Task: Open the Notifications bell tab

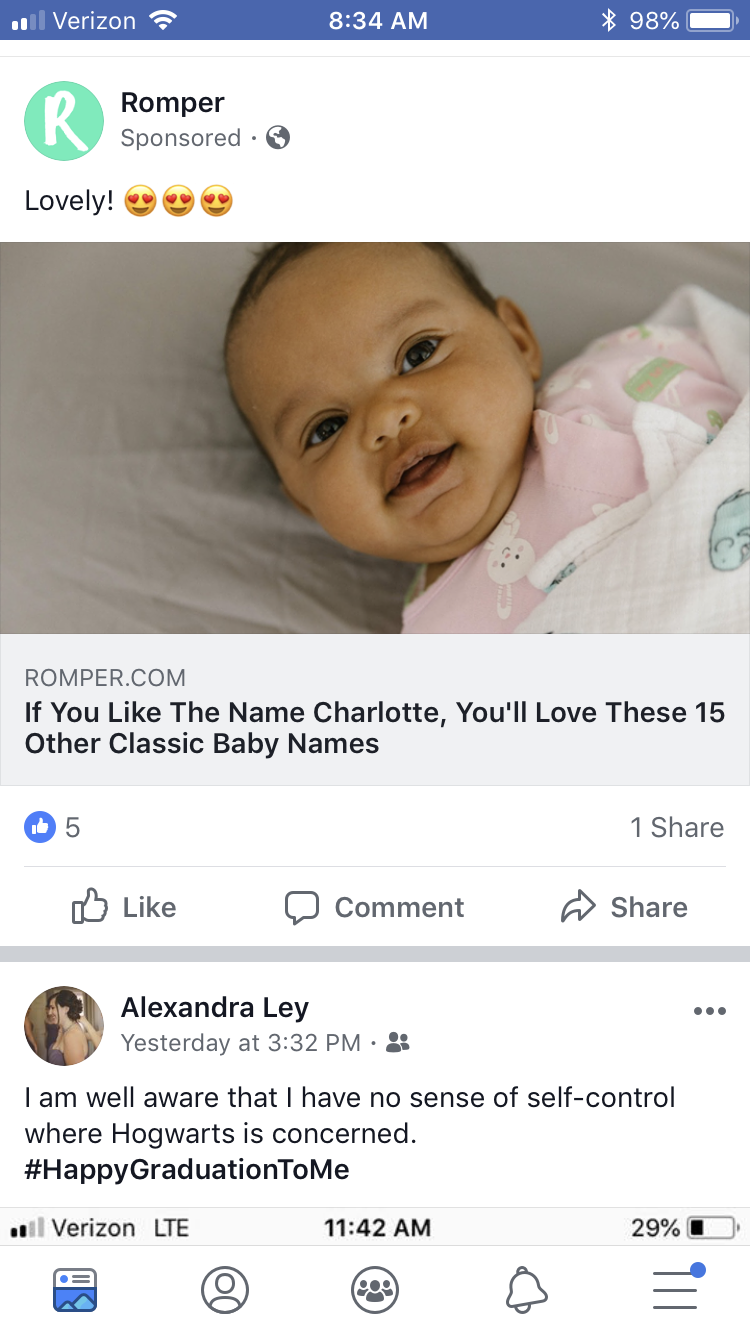Action: pos(526,1290)
